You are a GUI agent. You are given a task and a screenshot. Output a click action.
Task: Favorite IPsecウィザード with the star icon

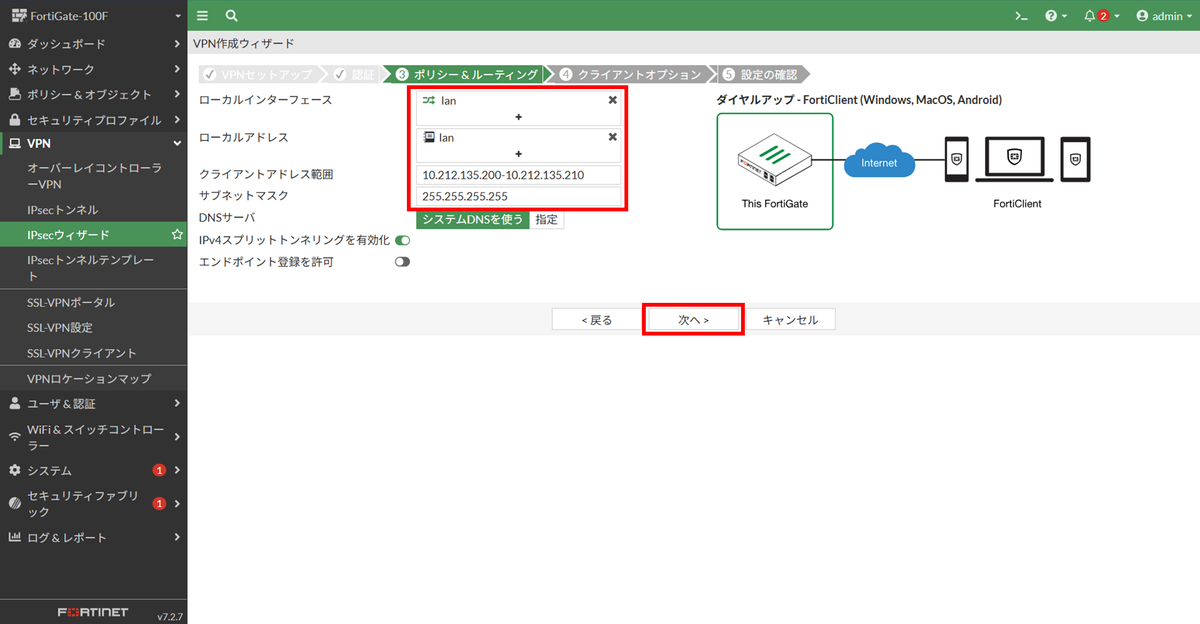click(177, 235)
